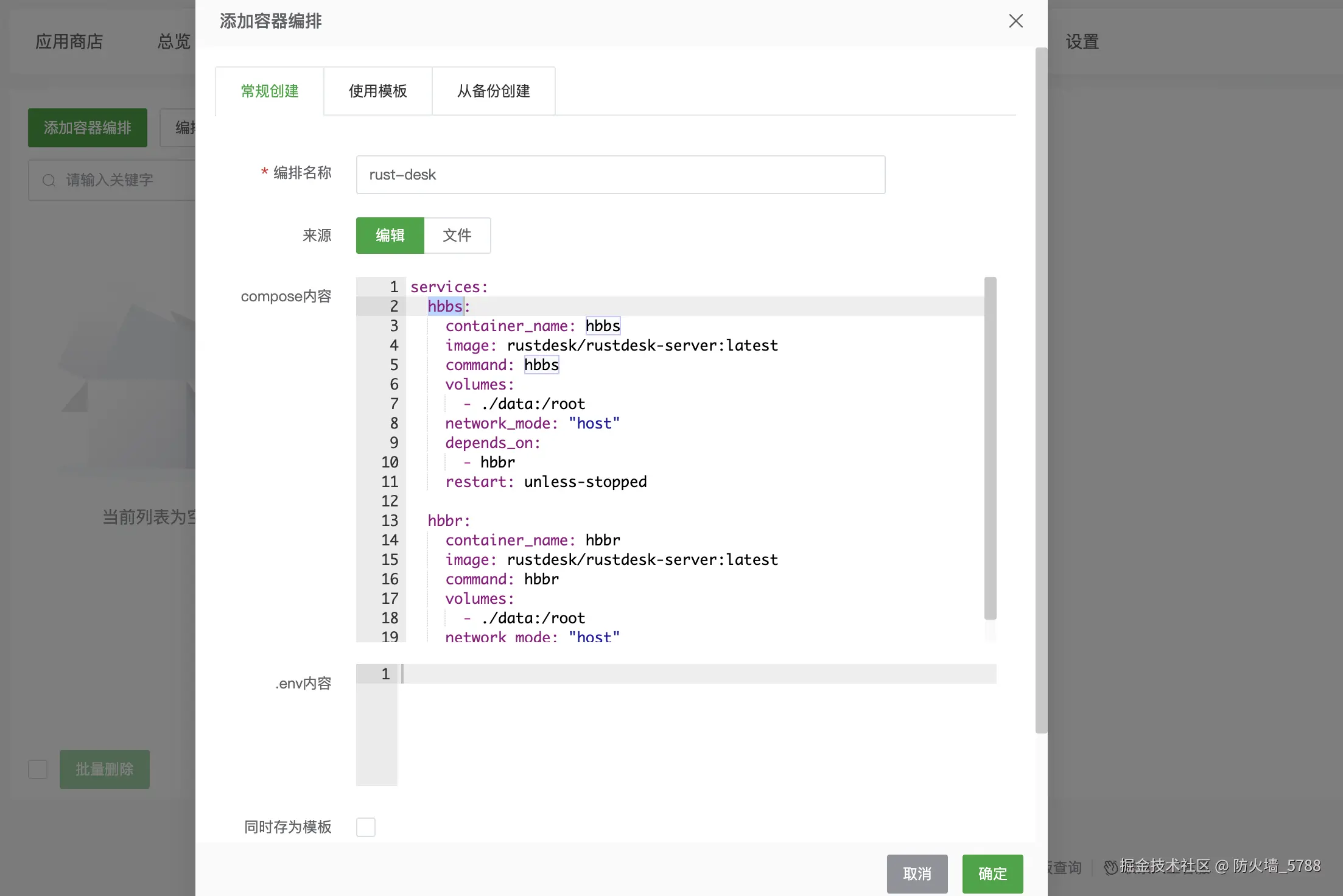1343x896 pixels.
Task: Click the compose editor vertical scrollbar
Action: 990,447
